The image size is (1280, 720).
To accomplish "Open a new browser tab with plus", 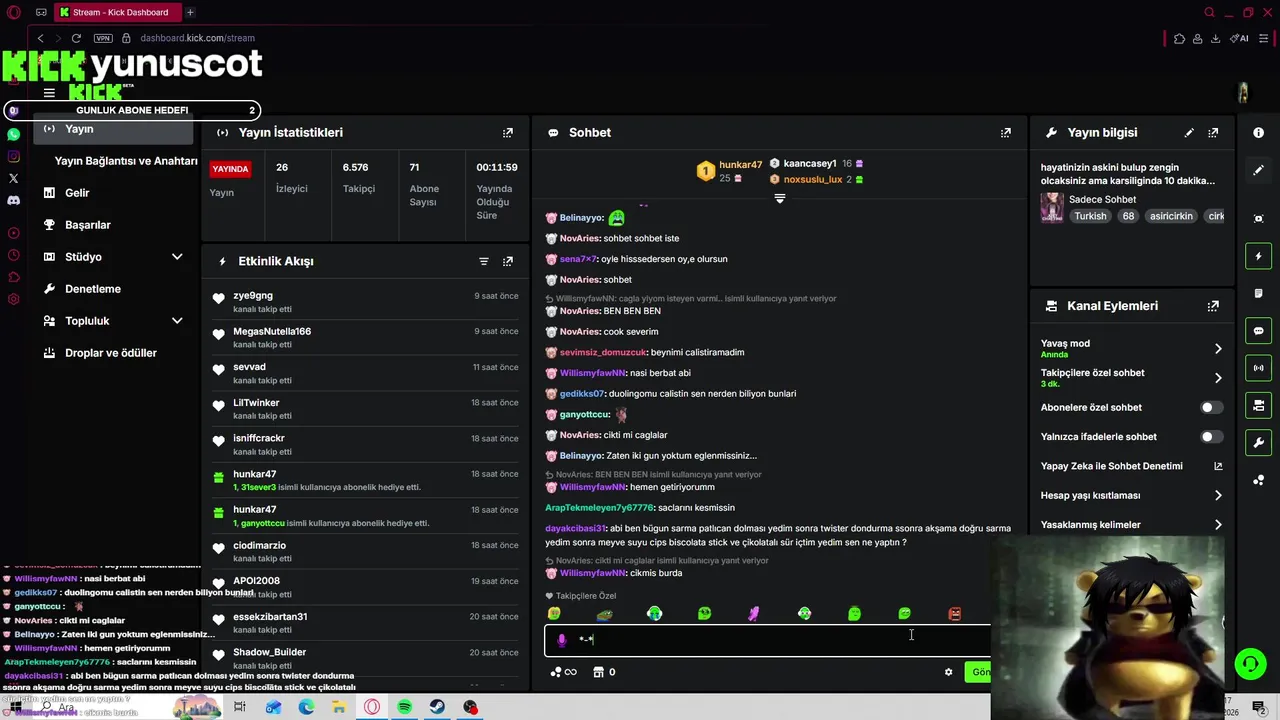I will 190,12.
